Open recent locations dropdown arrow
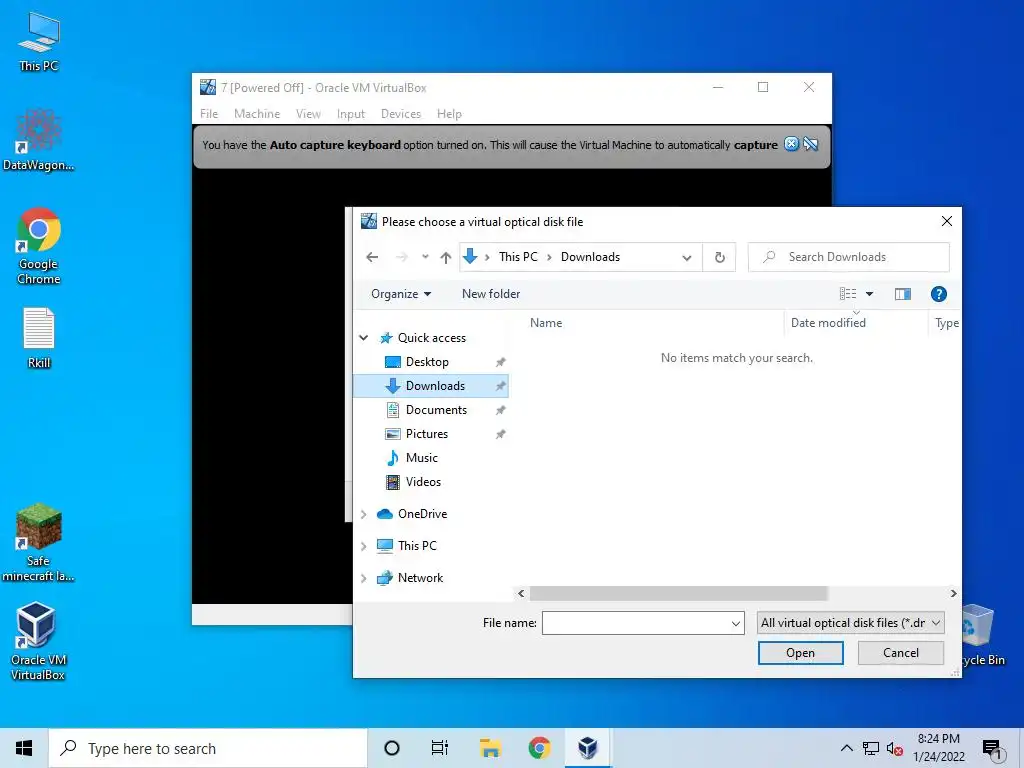Image resolution: width=1024 pixels, height=768 pixels. 425,257
